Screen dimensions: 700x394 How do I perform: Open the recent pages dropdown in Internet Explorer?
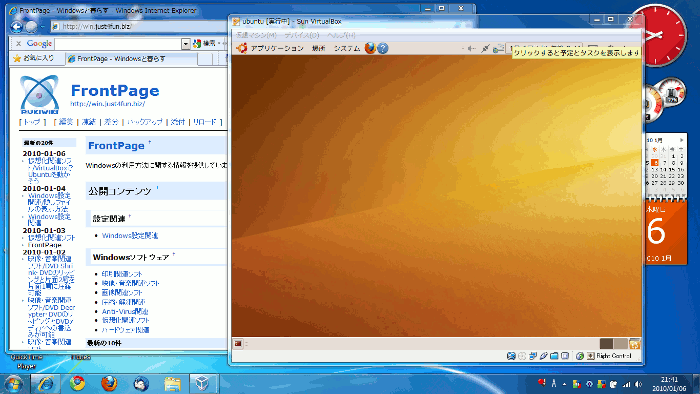(43, 27)
